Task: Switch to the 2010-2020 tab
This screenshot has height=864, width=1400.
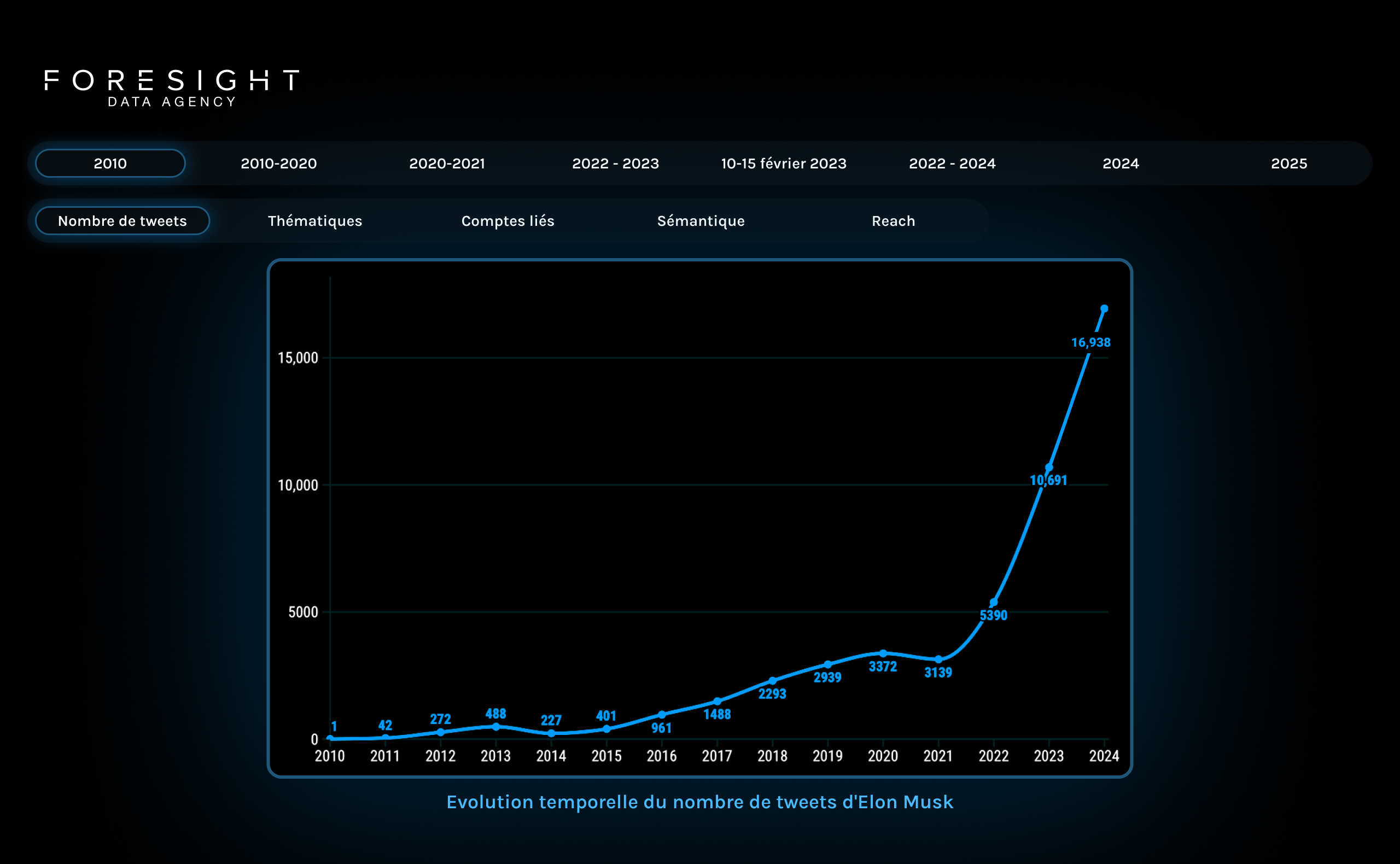Action: click(279, 164)
